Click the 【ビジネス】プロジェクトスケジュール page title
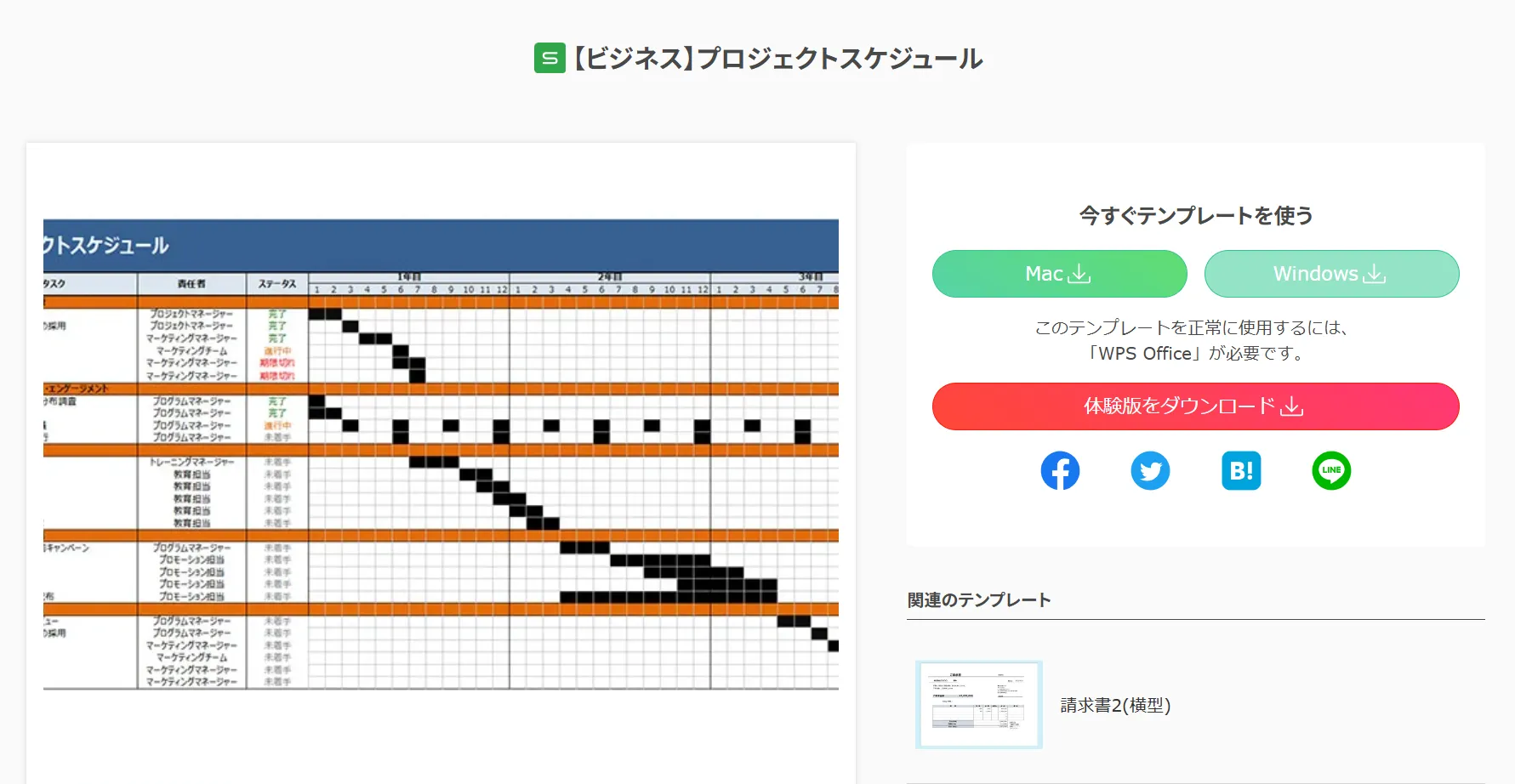This screenshot has width=1515, height=784. tap(778, 58)
